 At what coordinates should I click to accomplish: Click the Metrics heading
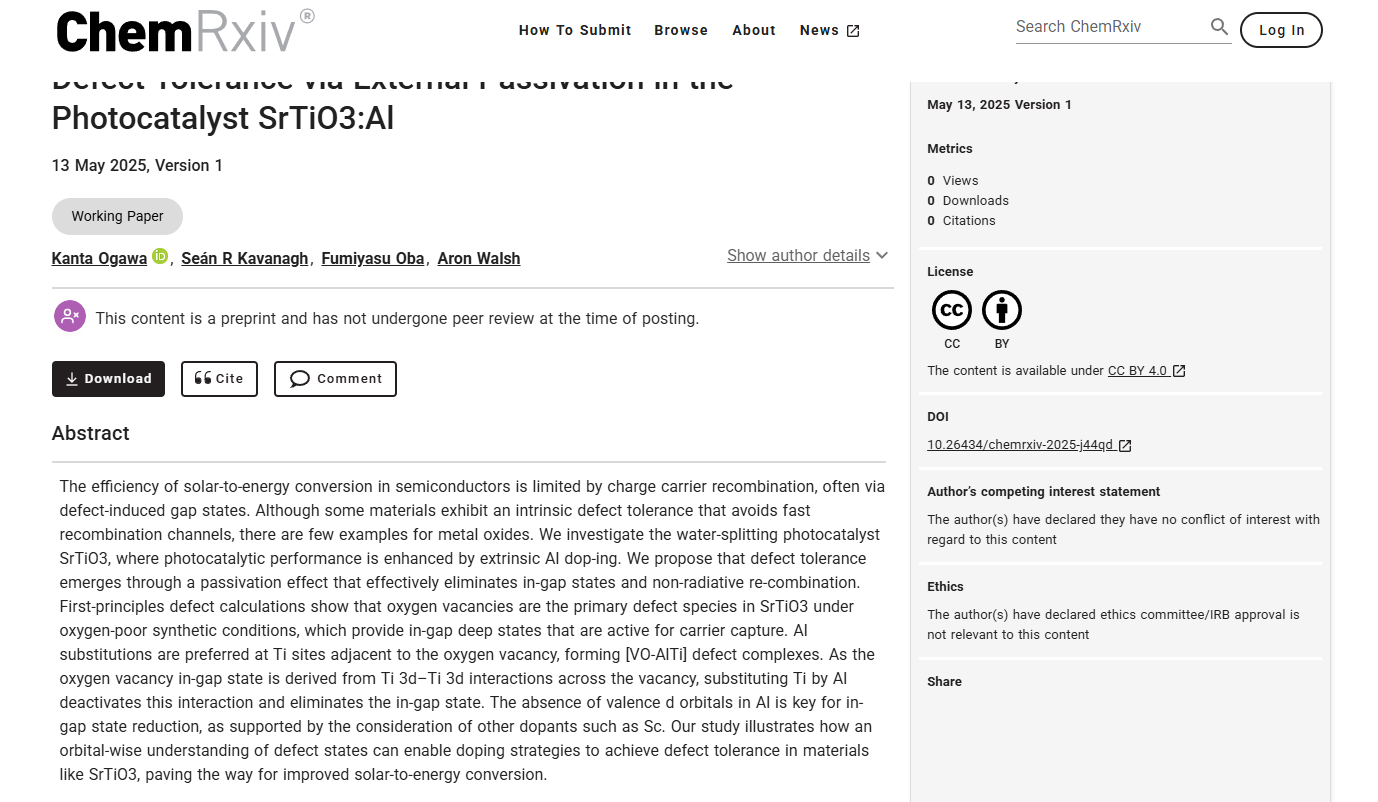950,149
